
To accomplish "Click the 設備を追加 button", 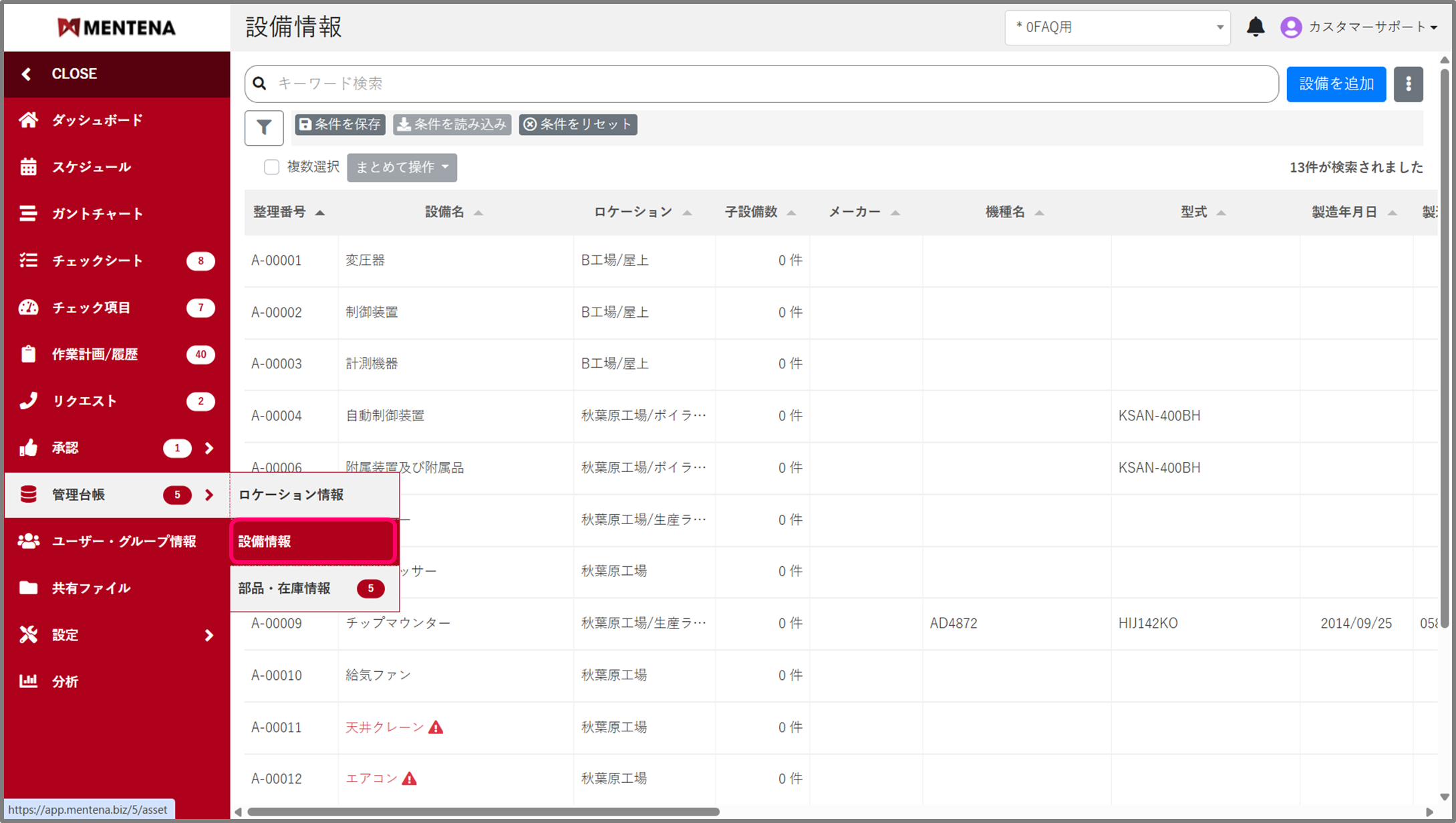I will pyautogui.click(x=1336, y=84).
